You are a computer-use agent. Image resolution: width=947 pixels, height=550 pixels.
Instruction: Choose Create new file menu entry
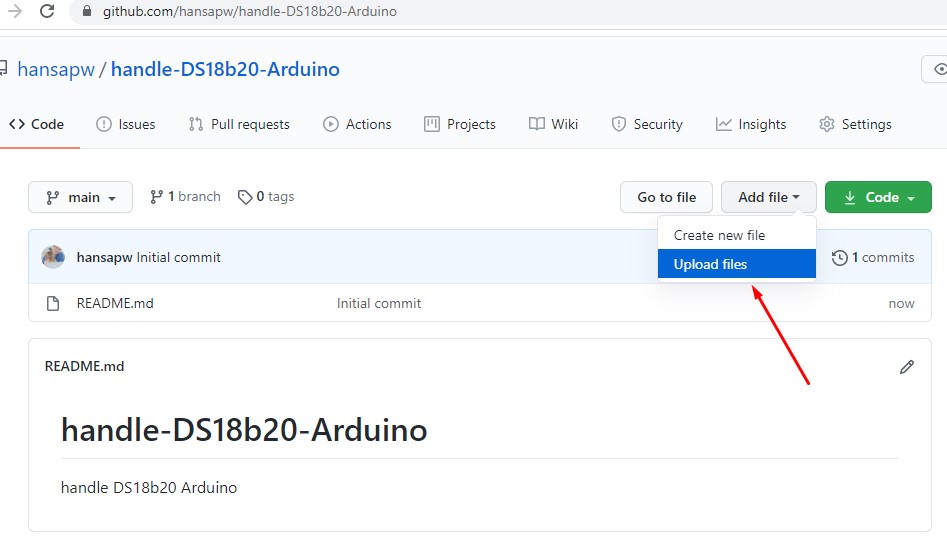tap(737, 235)
